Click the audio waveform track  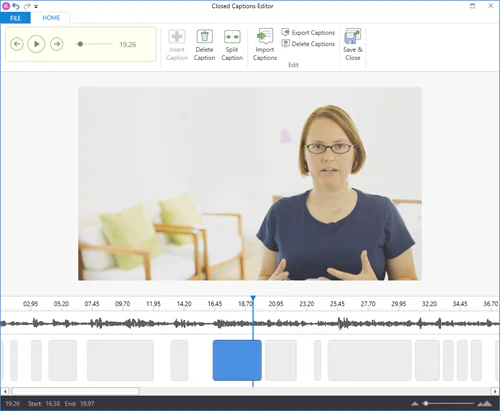click(250, 323)
